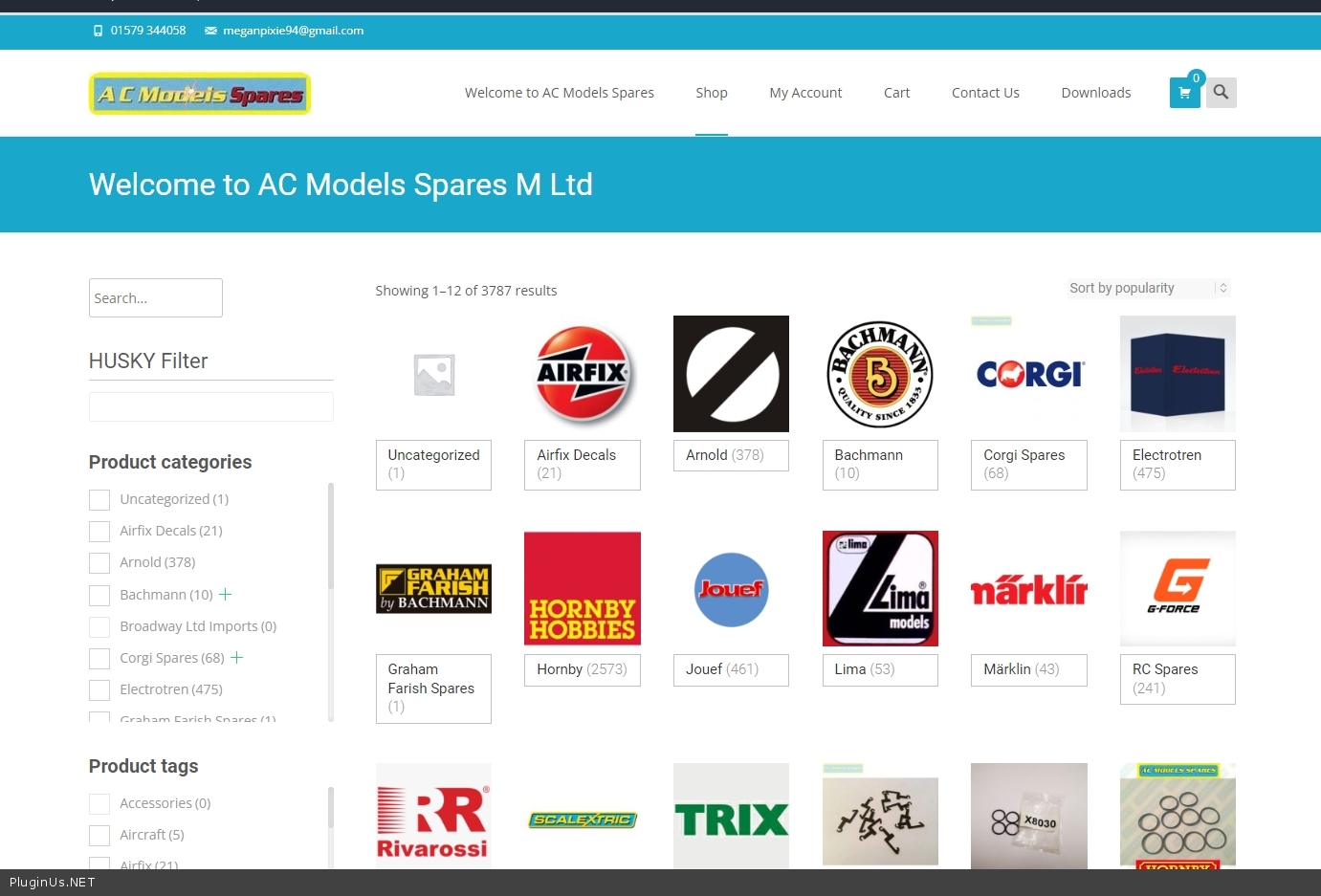The width and height of the screenshot is (1321, 896).
Task: Open the Hornby Hobbies logo tile
Action: (582, 588)
